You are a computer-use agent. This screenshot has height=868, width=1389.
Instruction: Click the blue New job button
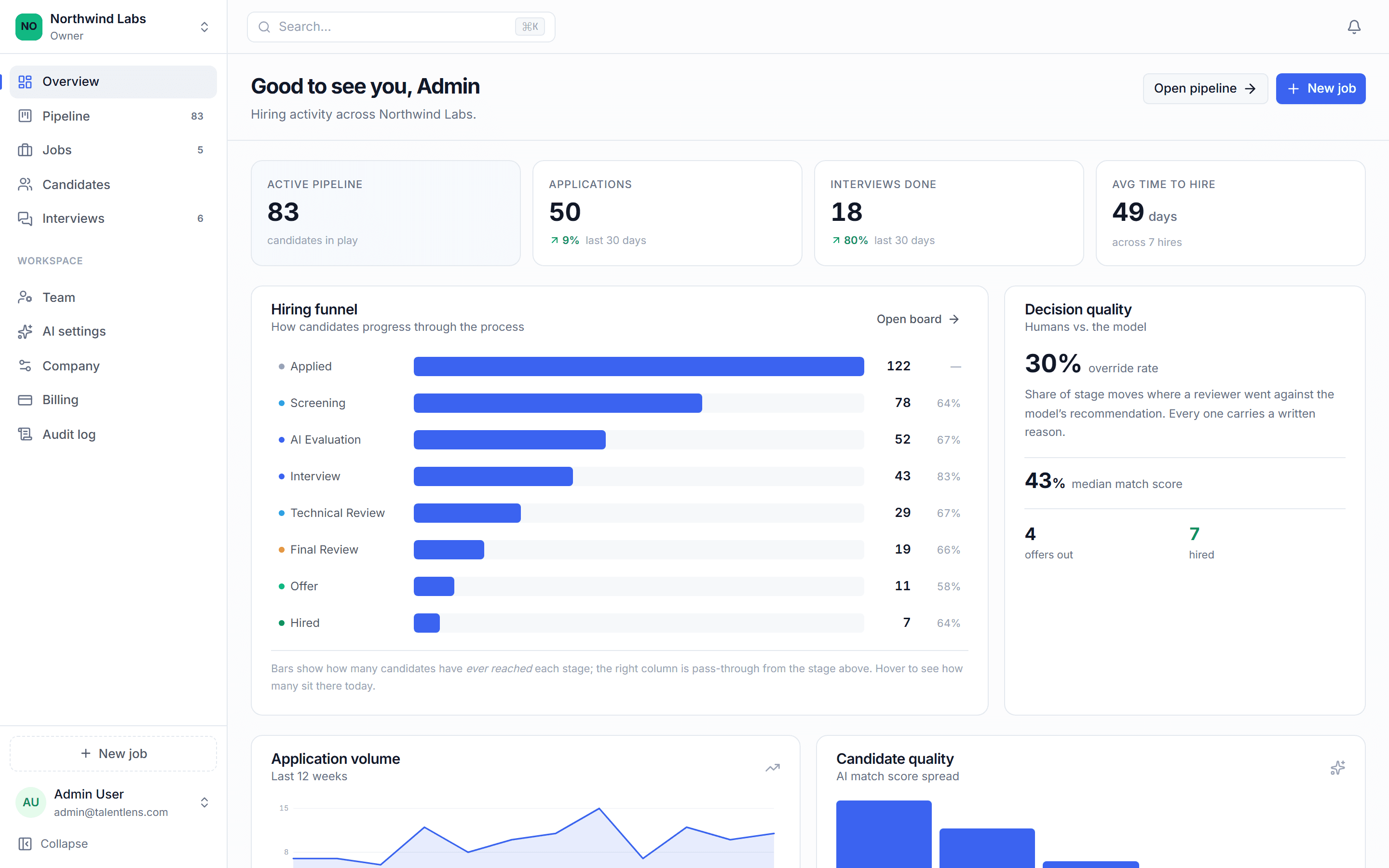pyautogui.click(x=1320, y=88)
